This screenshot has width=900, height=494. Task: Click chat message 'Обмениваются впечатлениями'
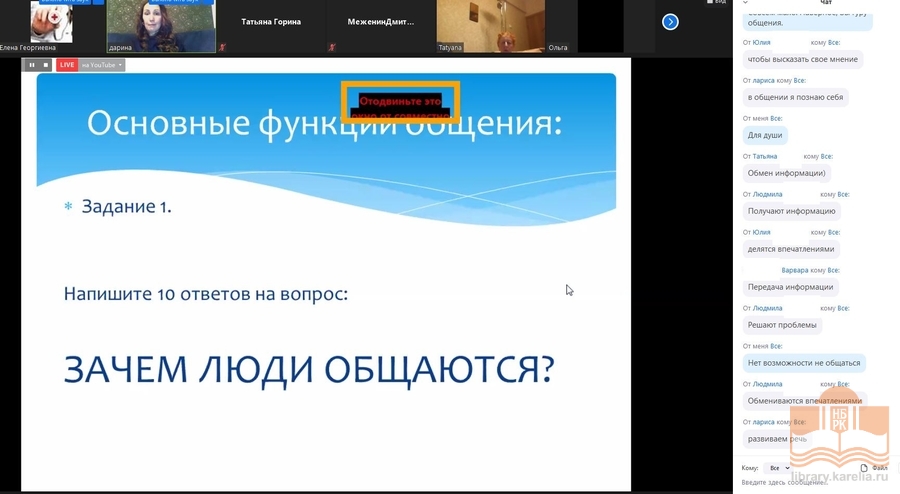[804, 400]
